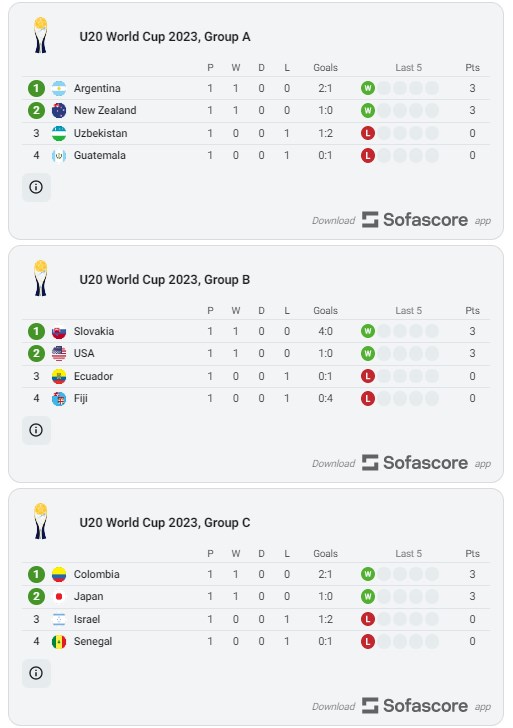
Task: Click the Download Sofascore app link in Group C
Action: coord(402,706)
